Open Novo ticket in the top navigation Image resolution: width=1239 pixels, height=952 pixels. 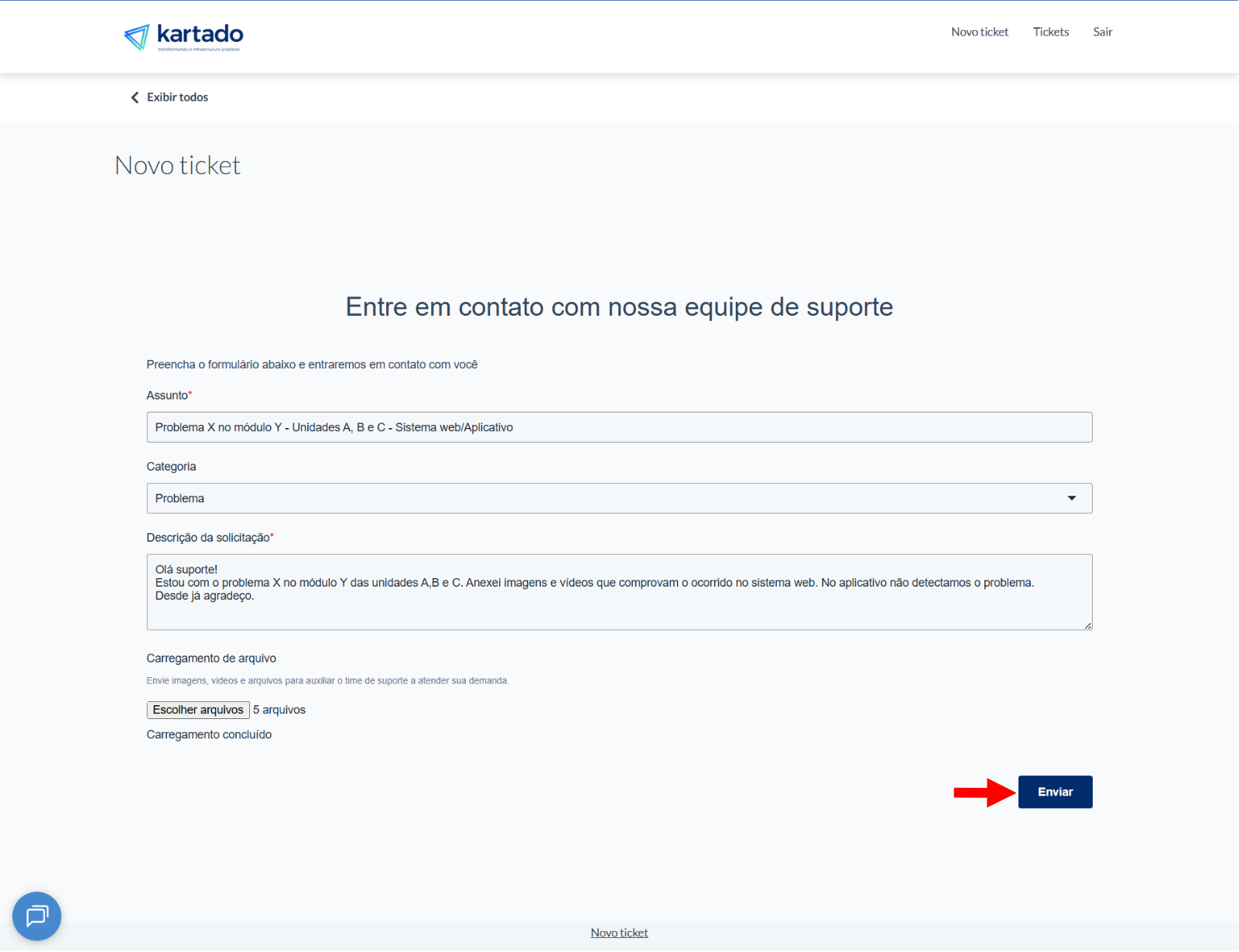pyautogui.click(x=979, y=32)
